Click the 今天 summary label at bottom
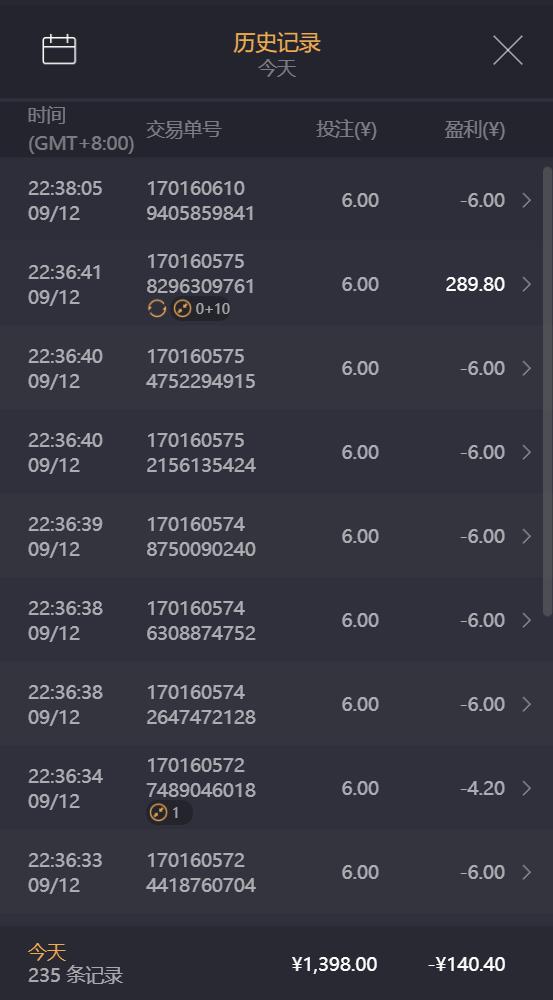The height and width of the screenshot is (1000, 553). point(47,952)
